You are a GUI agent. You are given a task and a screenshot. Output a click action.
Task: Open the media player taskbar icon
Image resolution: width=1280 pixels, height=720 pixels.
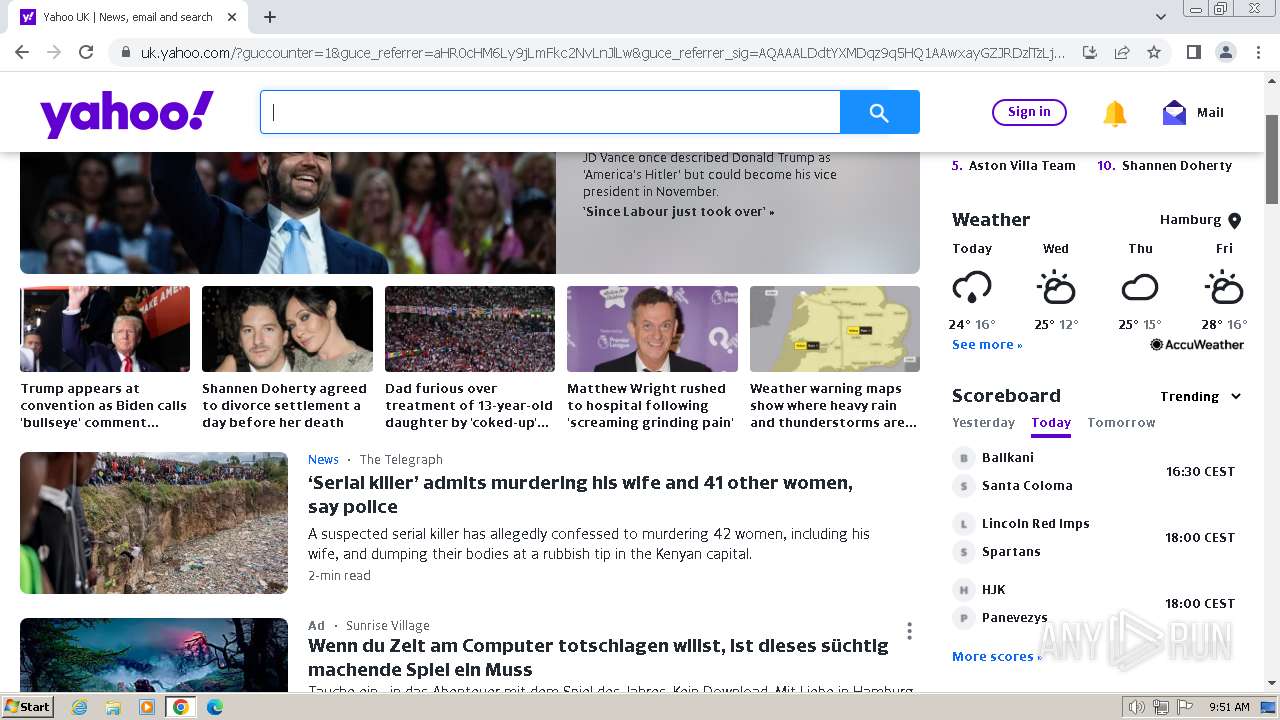(x=147, y=707)
